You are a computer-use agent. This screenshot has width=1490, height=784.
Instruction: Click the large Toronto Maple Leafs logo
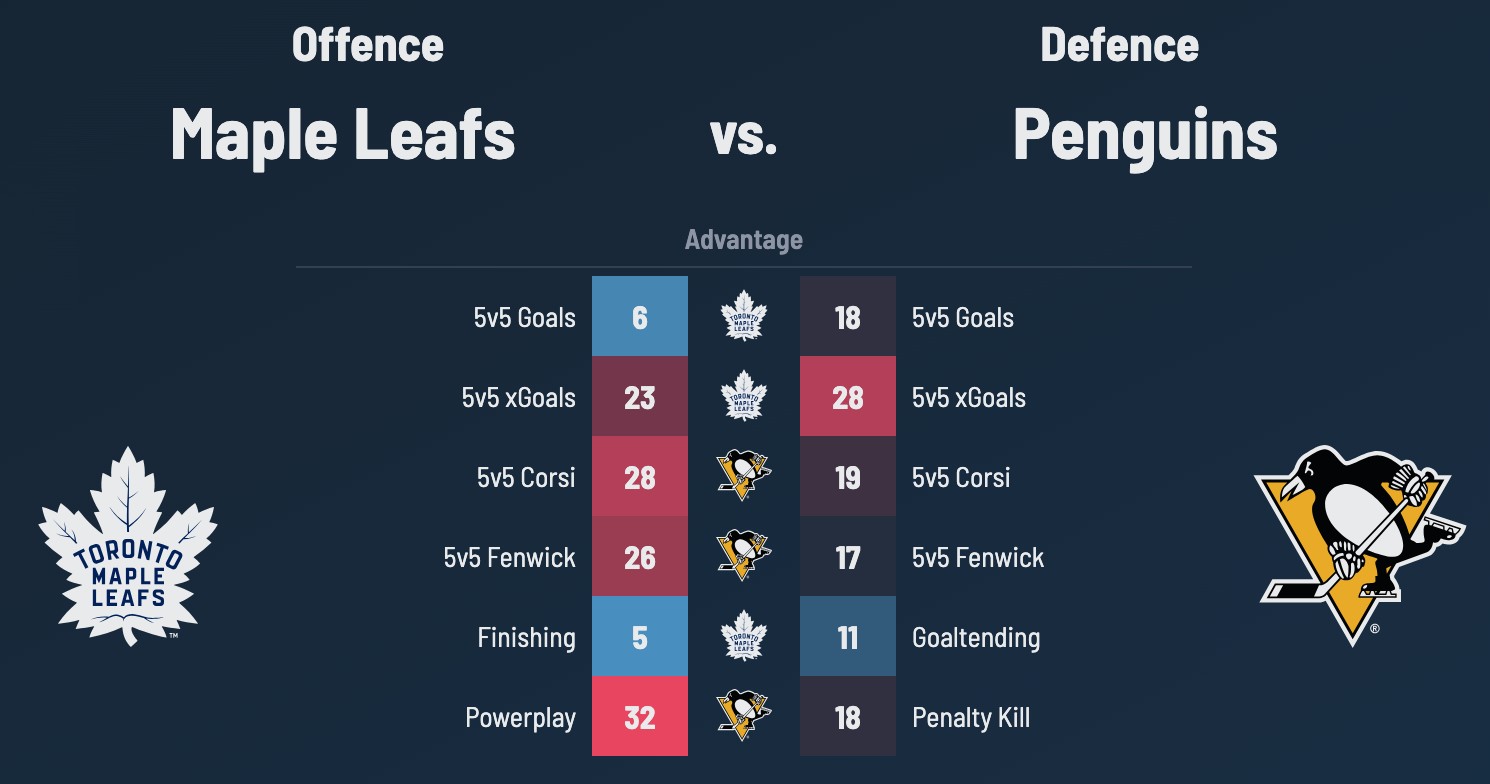(x=128, y=546)
